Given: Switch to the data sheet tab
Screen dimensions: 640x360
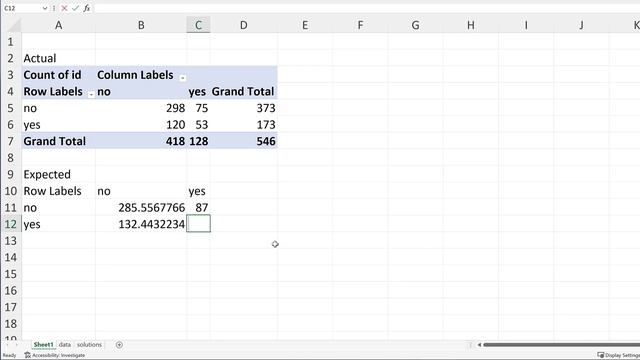Looking at the screenshot, I should pos(64,344).
